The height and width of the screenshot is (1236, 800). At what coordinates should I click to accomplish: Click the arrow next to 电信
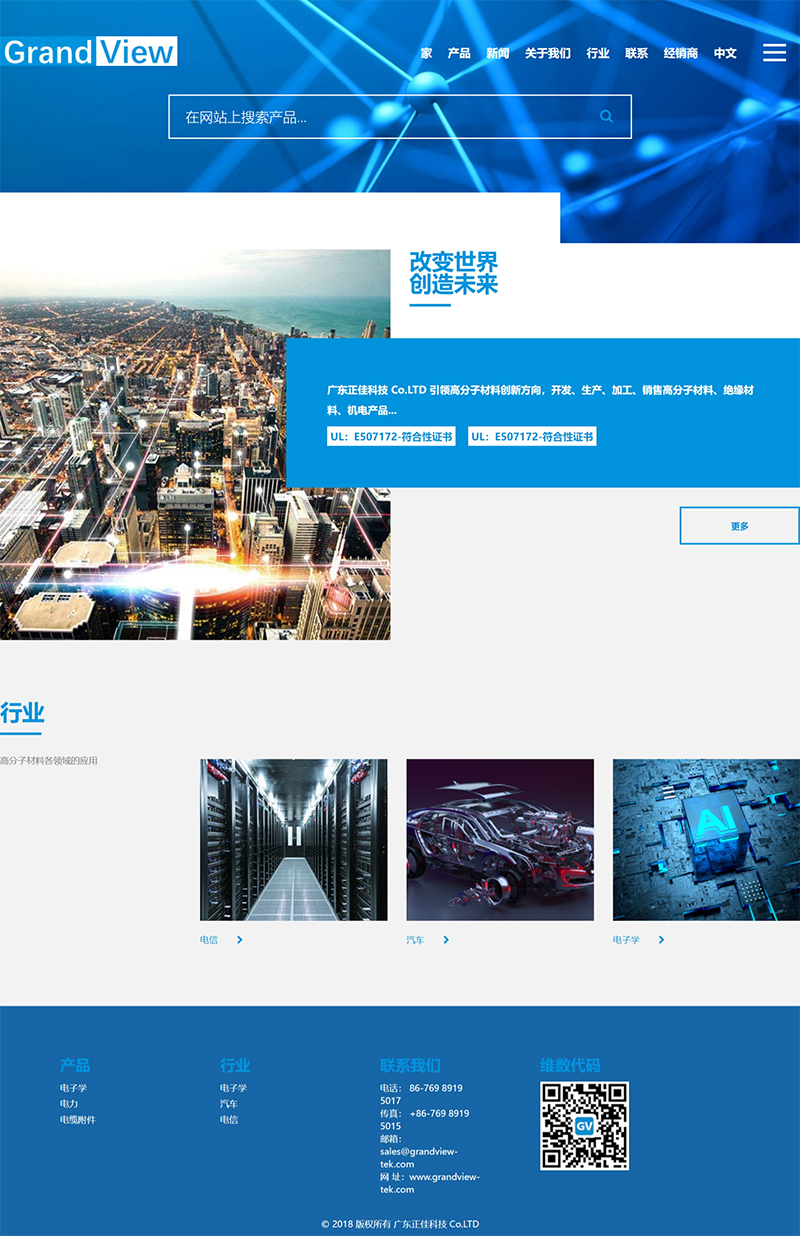tap(240, 940)
